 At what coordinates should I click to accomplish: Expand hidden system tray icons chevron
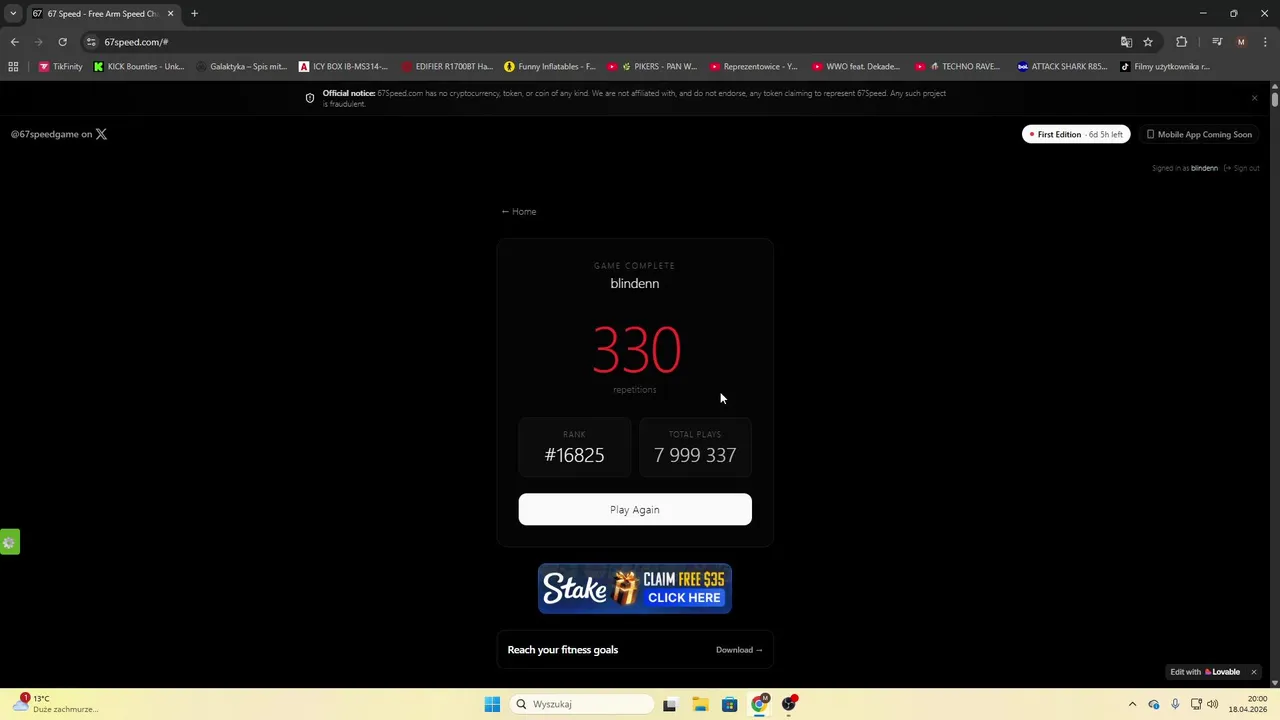pos(1132,704)
